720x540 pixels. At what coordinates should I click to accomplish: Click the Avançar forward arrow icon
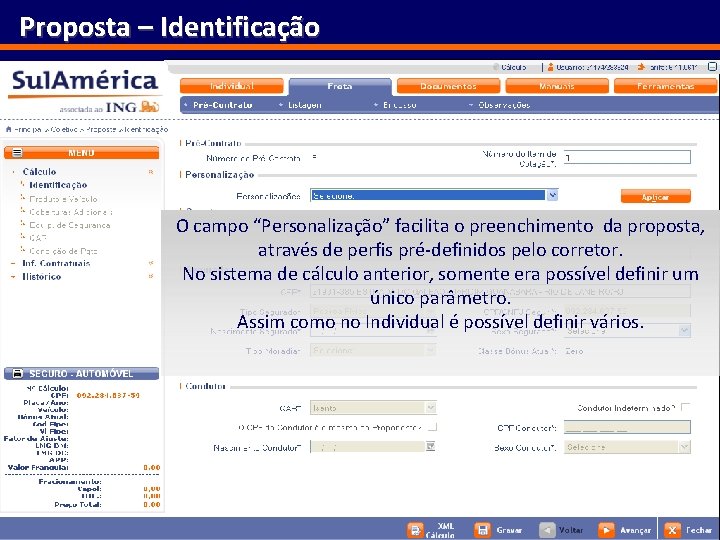(x=606, y=530)
